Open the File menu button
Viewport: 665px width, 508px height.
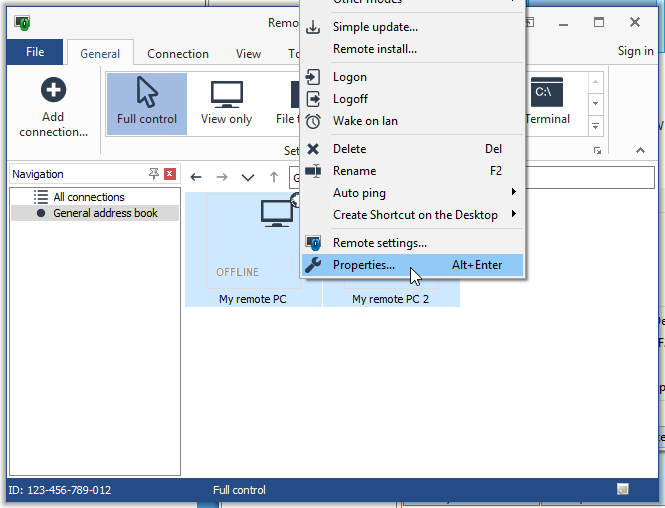35,52
